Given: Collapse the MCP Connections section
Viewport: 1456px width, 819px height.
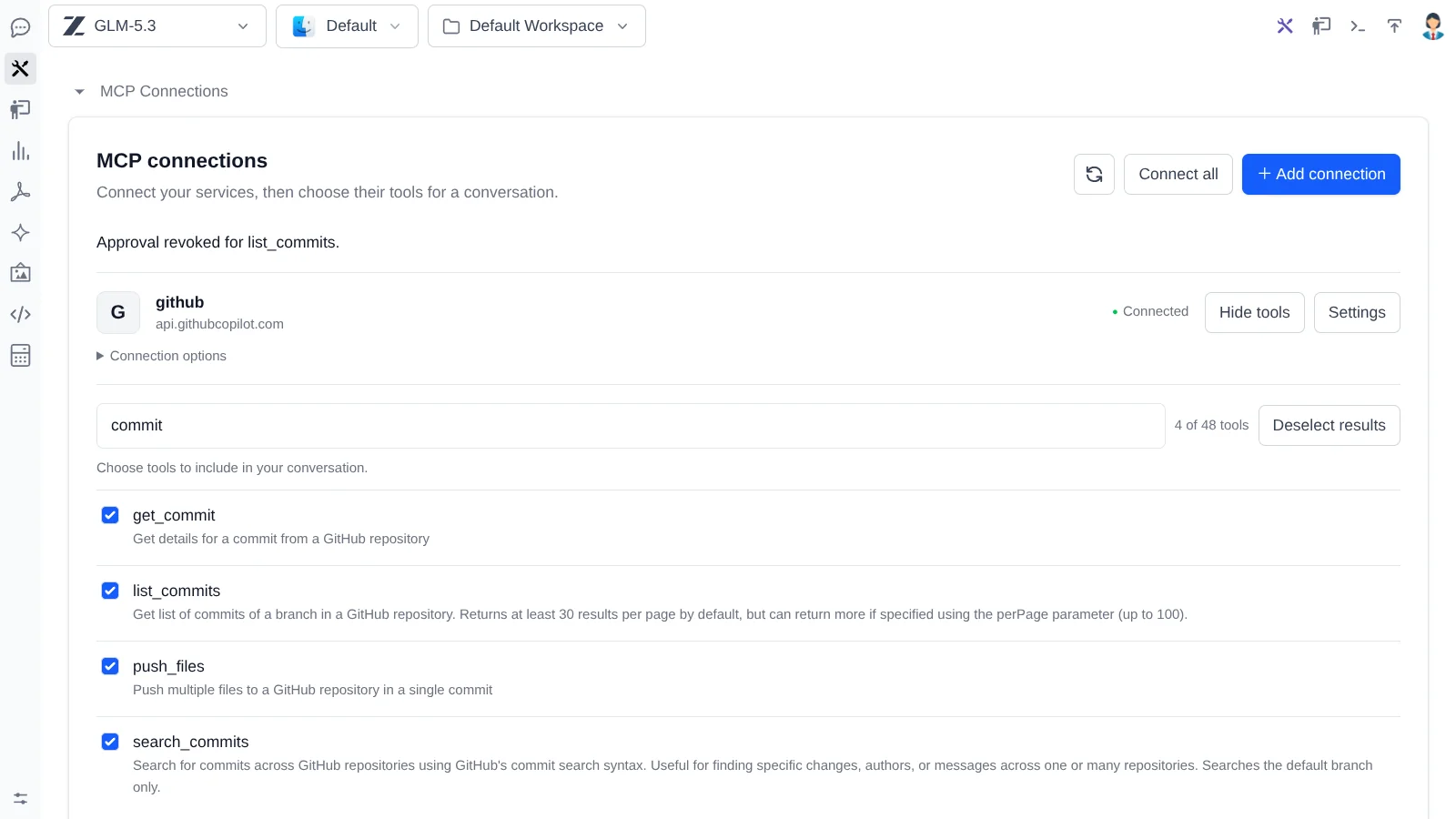Looking at the screenshot, I should click(x=151, y=91).
